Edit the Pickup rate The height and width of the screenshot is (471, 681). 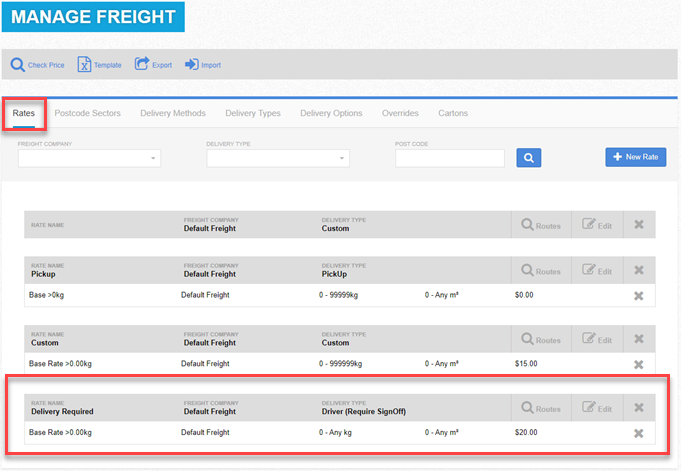597,271
